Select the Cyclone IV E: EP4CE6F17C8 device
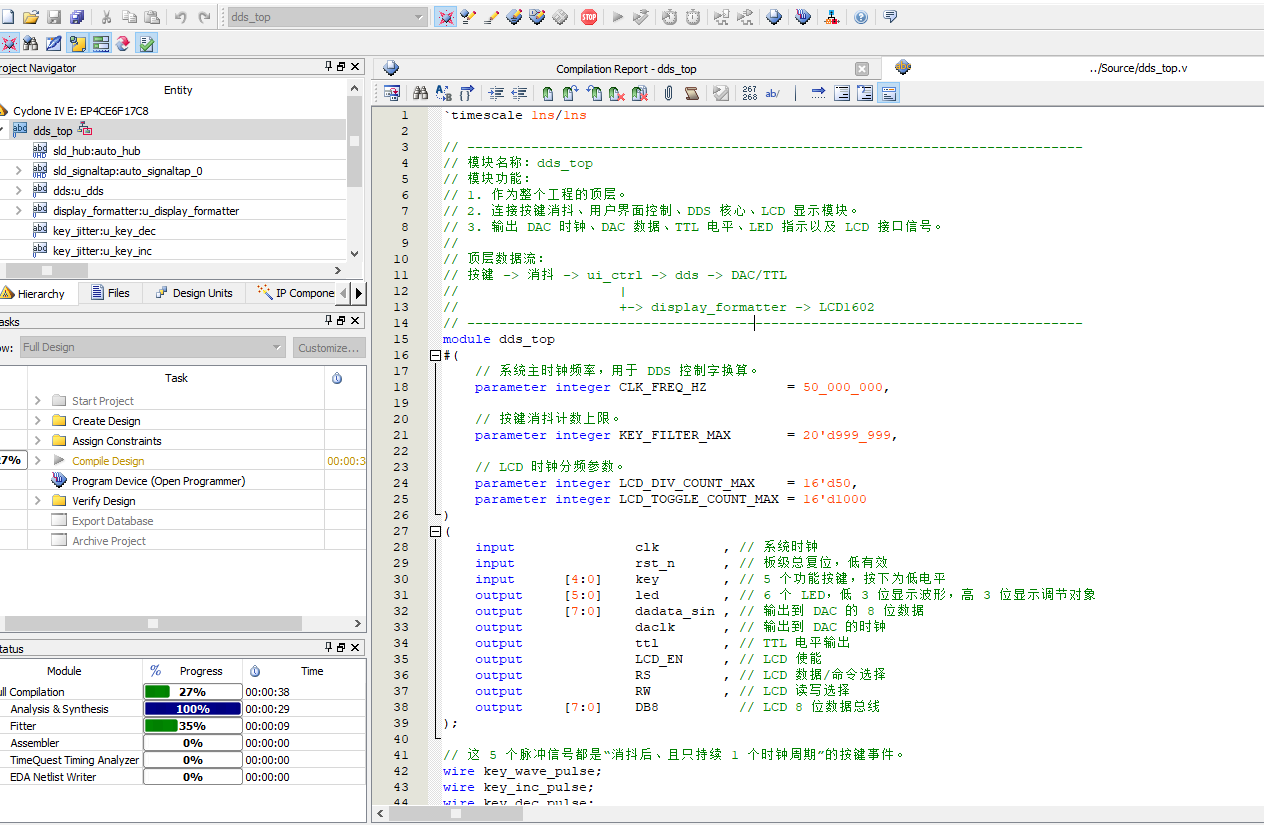This screenshot has height=825, width=1264. click(x=80, y=111)
